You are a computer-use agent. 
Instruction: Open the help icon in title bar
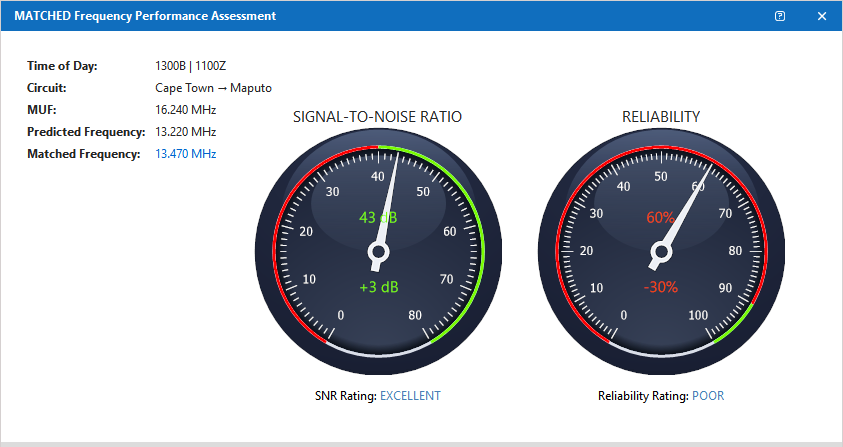click(780, 16)
